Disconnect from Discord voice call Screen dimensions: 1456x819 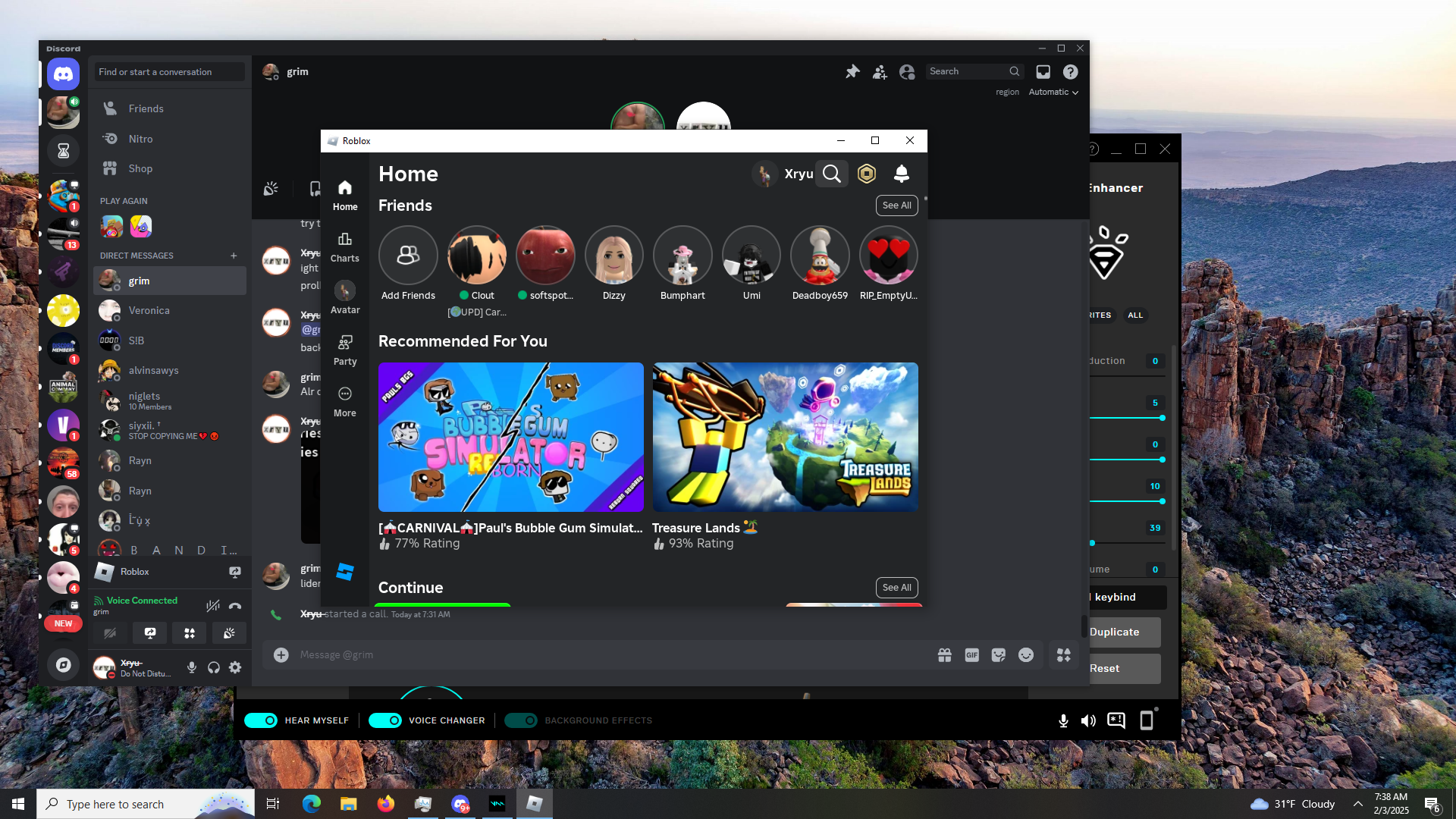point(235,605)
